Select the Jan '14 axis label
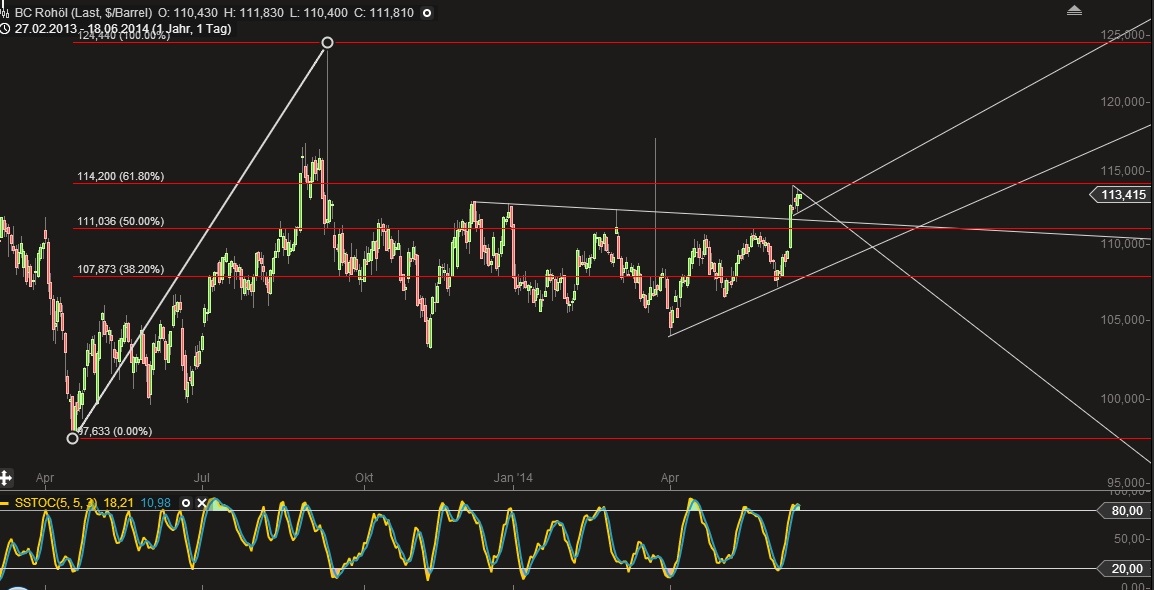The image size is (1154, 590). point(514,478)
